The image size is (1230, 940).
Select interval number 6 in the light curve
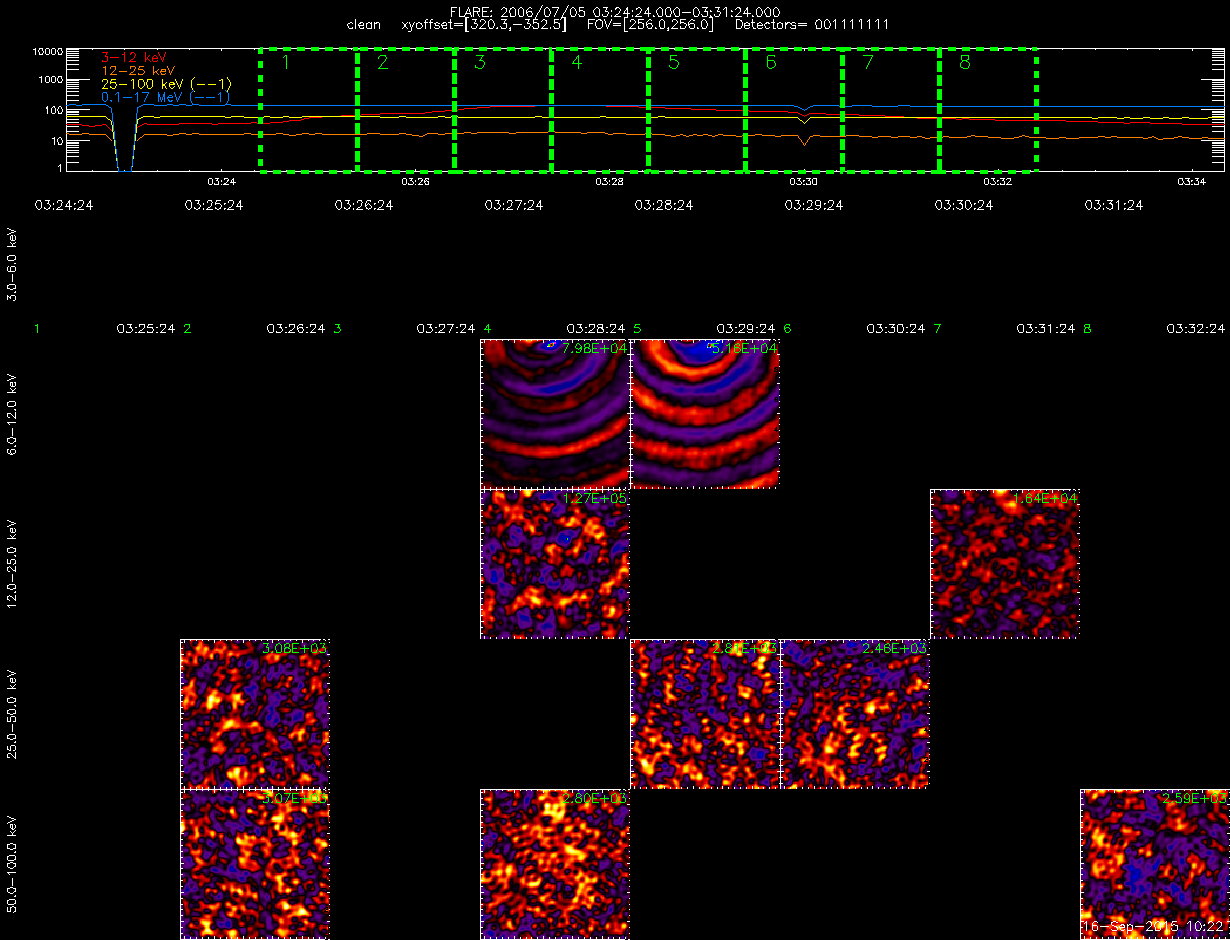pyautogui.click(x=770, y=62)
